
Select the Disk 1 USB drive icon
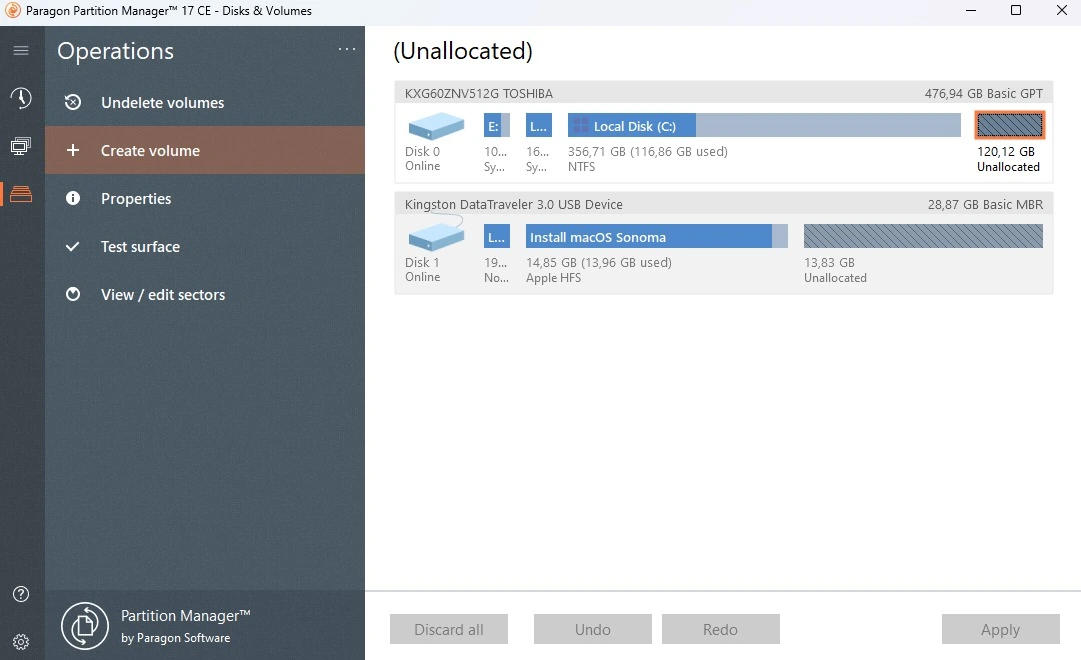click(x=436, y=233)
